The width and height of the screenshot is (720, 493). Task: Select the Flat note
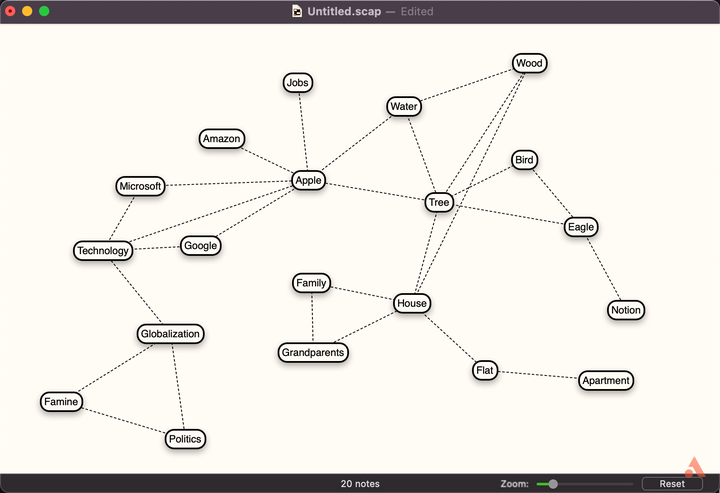tap(485, 370)
